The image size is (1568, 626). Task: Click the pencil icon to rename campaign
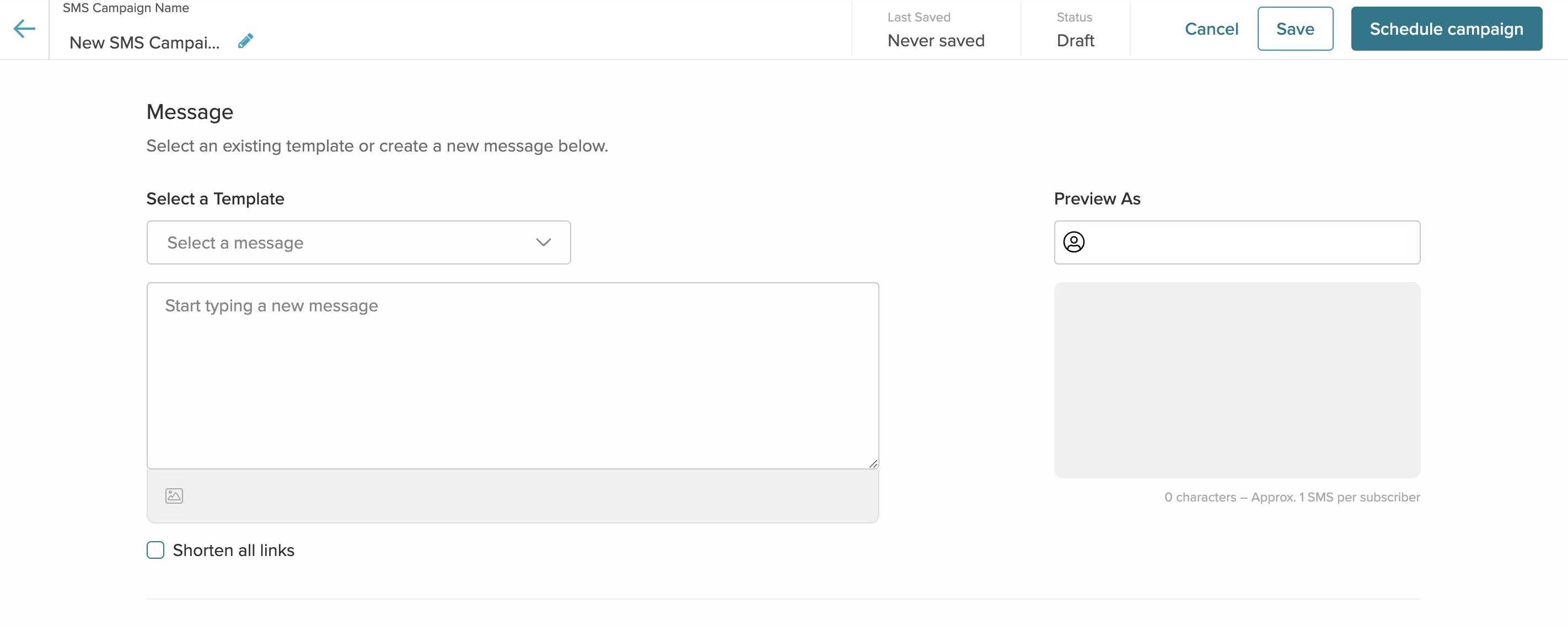pos(245,41)
